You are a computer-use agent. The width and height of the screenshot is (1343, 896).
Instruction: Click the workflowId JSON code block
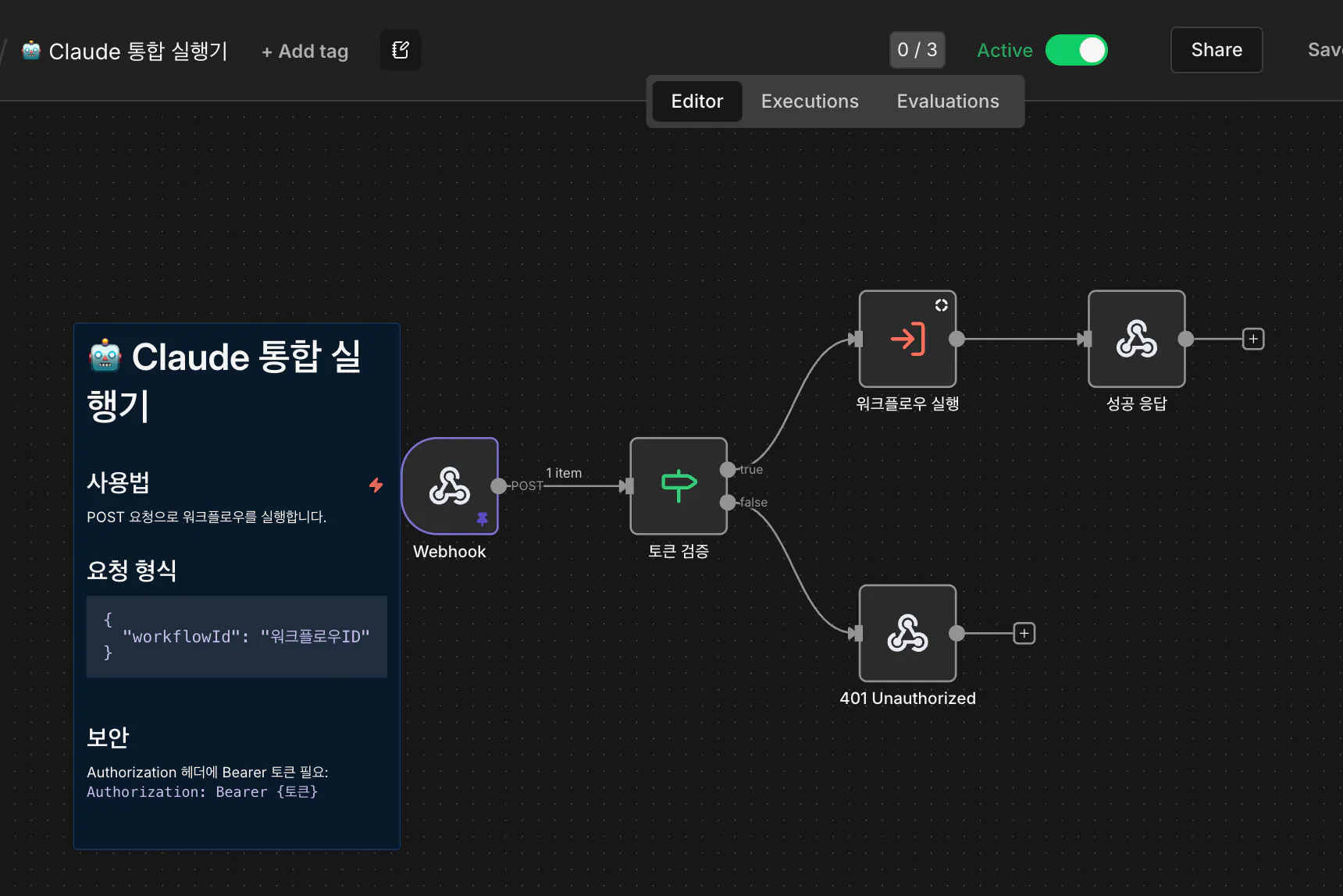[x=237, y=637]
